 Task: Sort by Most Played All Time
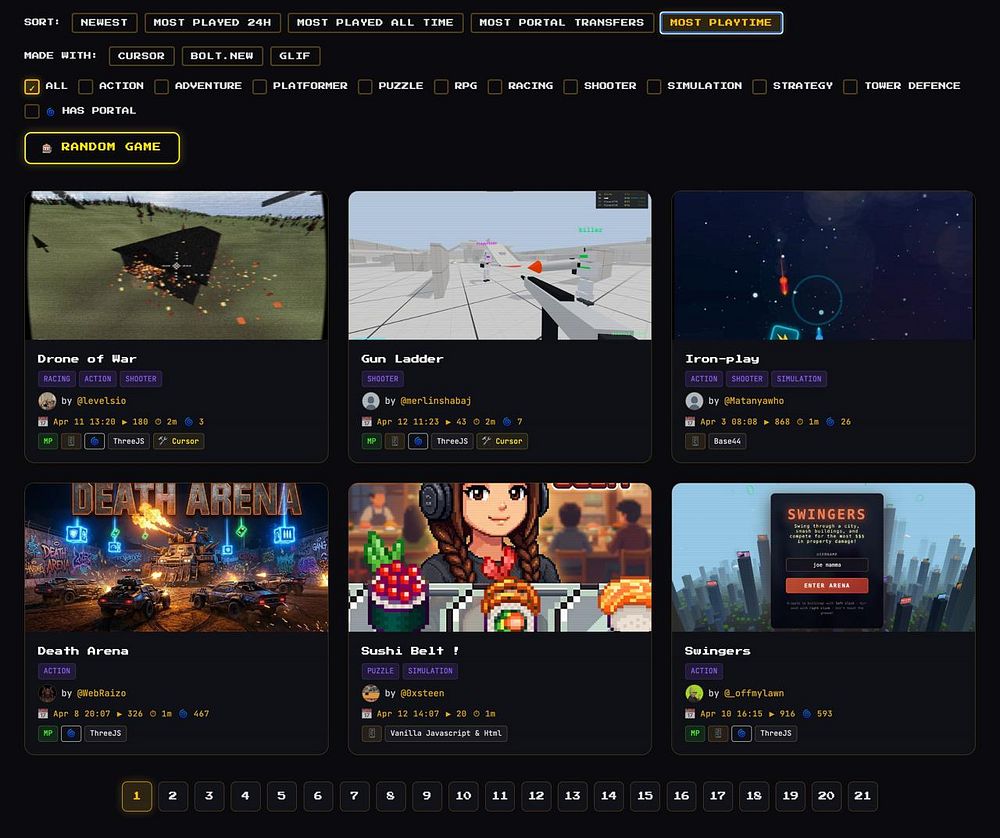point(375,22)
